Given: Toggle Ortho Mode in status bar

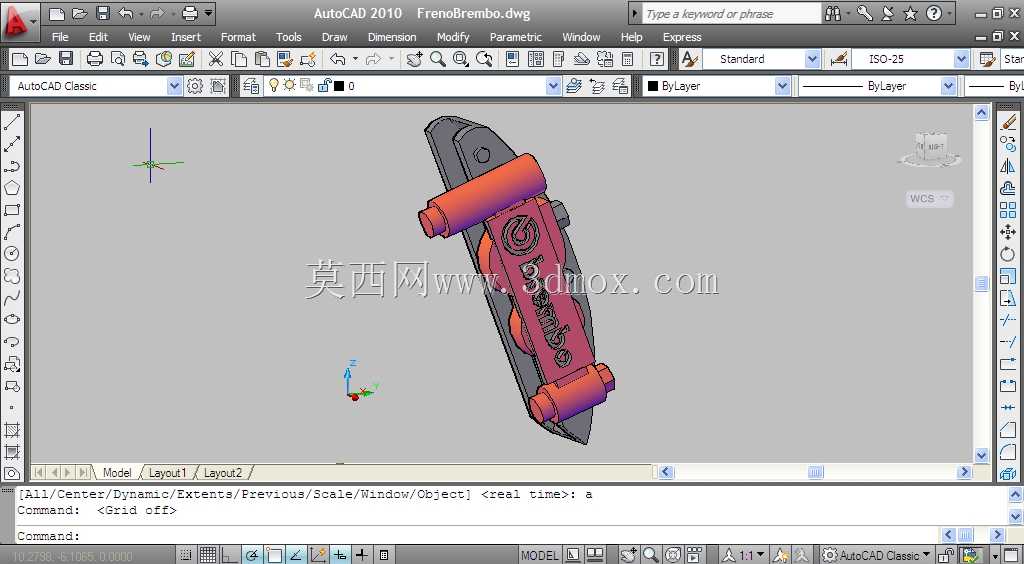Looking at the screenshot, I should tap(230, 556).
